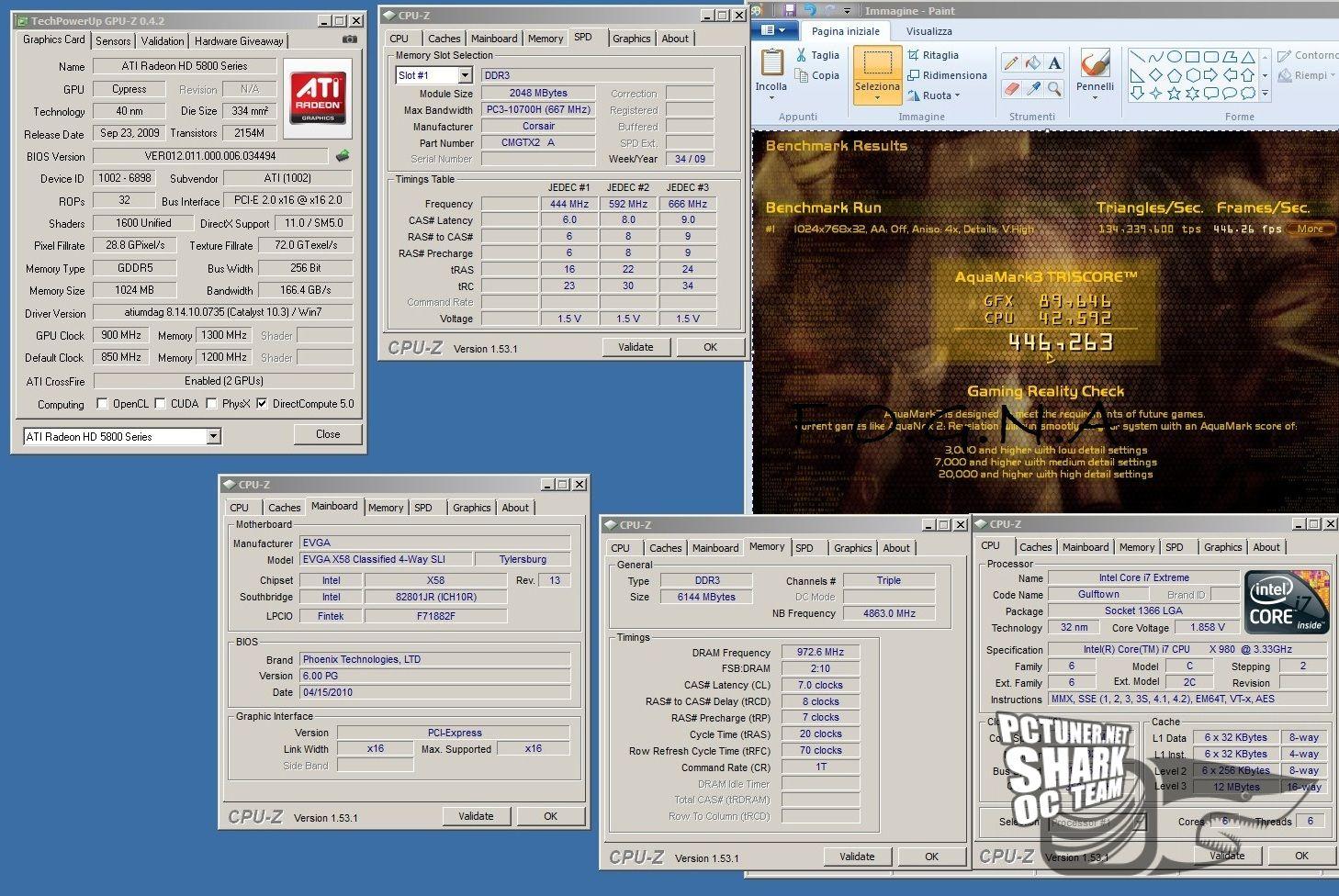Click OK in CPU-Z SPD window

710,347
